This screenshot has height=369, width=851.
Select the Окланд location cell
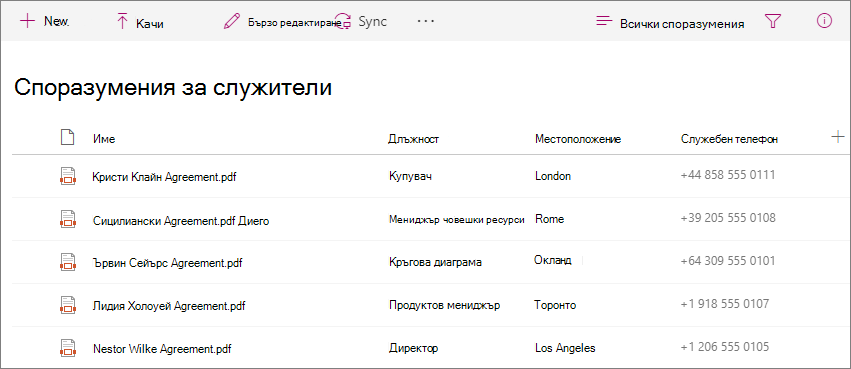tap(552, 260)
